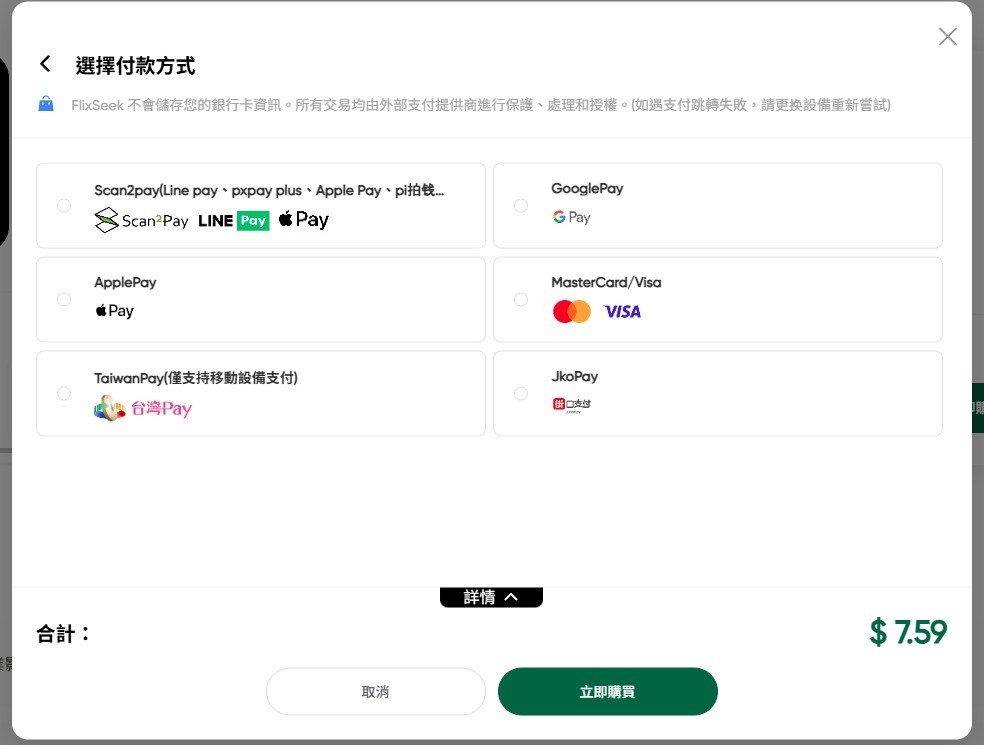Close the payment method dialog
This screenshot has height=745, width=984.
(x=947, y=36)
